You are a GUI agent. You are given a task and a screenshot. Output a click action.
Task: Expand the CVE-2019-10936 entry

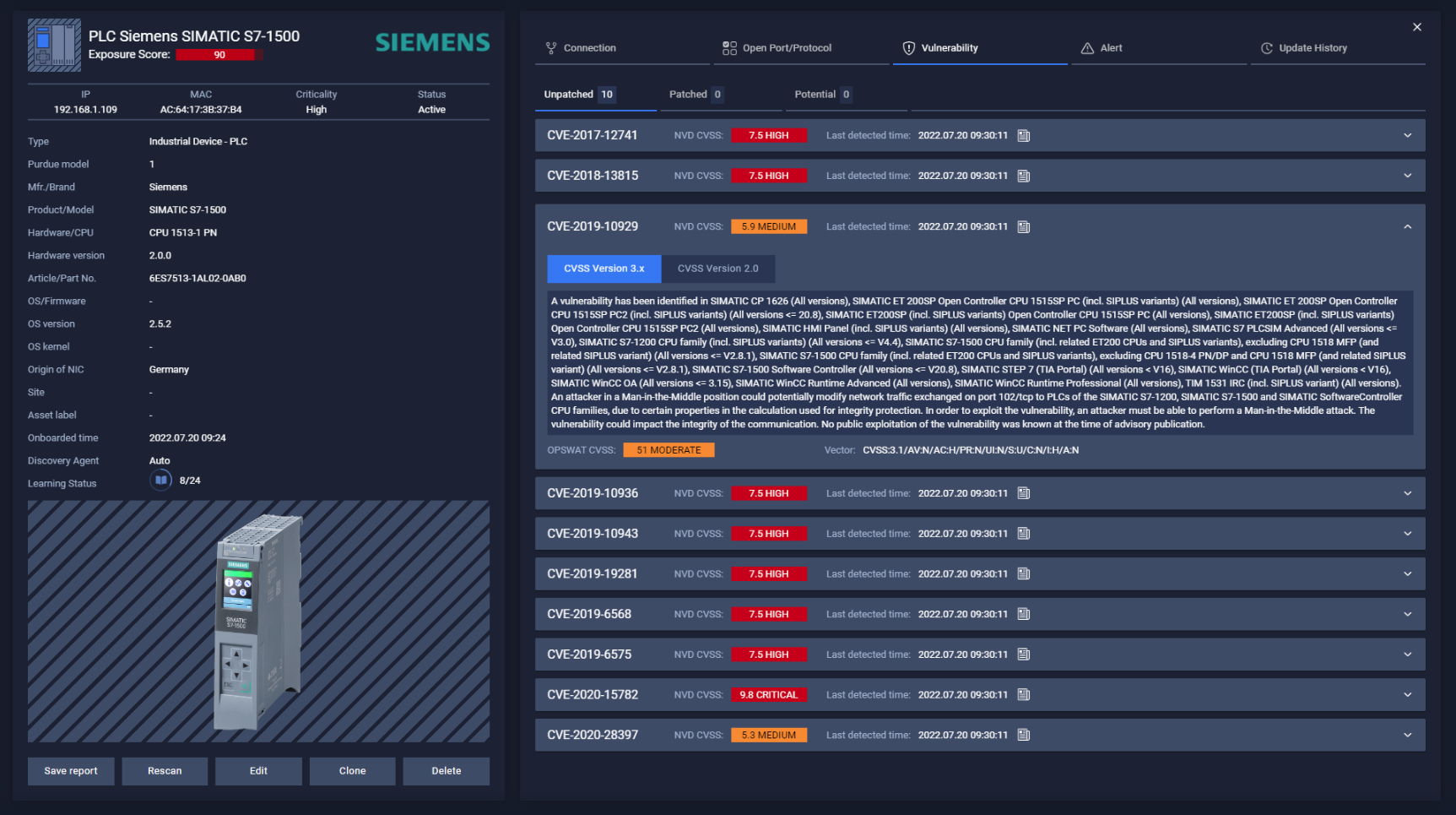pyautogui.click(x=1408, y=493)
